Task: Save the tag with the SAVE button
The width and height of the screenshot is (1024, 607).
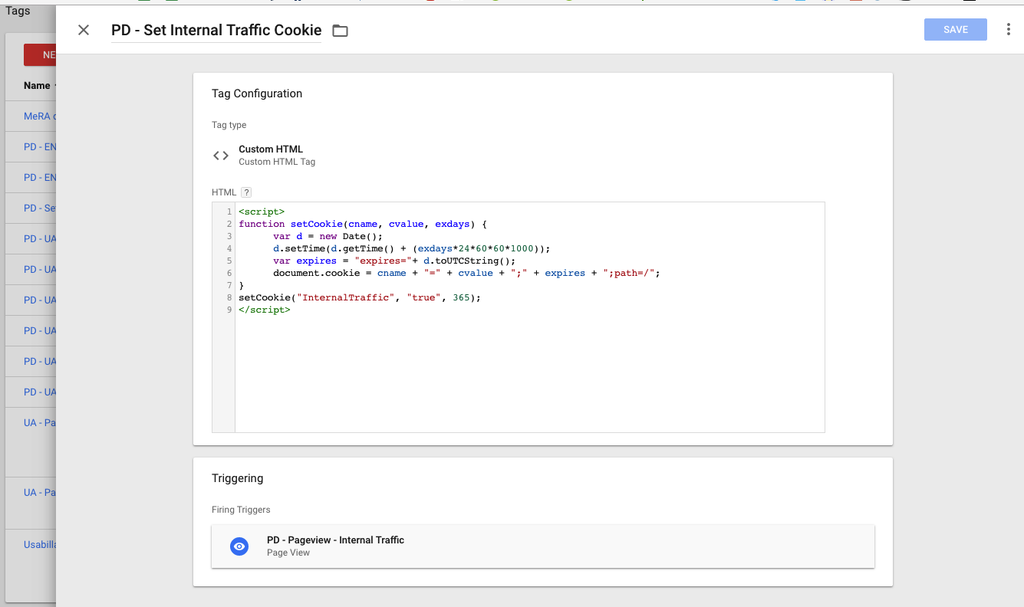Action: coord(955,29)
